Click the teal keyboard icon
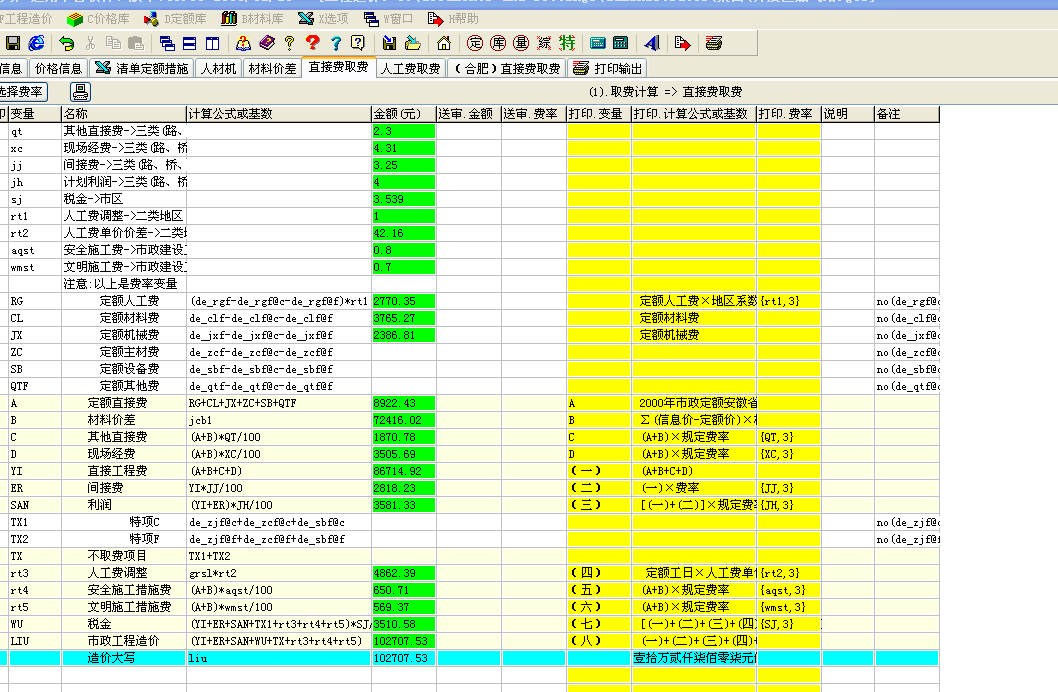The image size is (1058, 692). click(x=598, y=43)
